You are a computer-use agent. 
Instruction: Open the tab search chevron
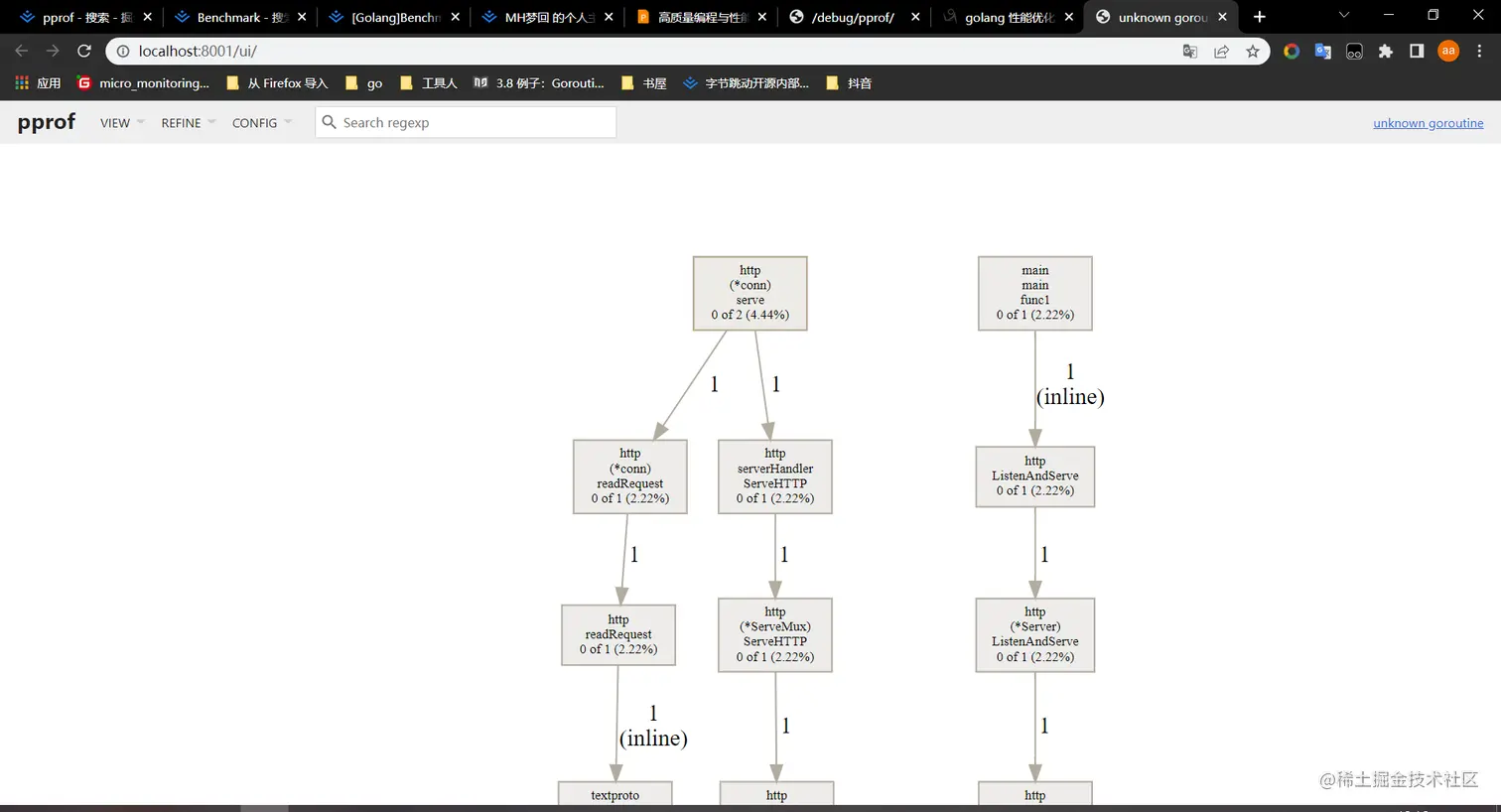point(1343,16)
